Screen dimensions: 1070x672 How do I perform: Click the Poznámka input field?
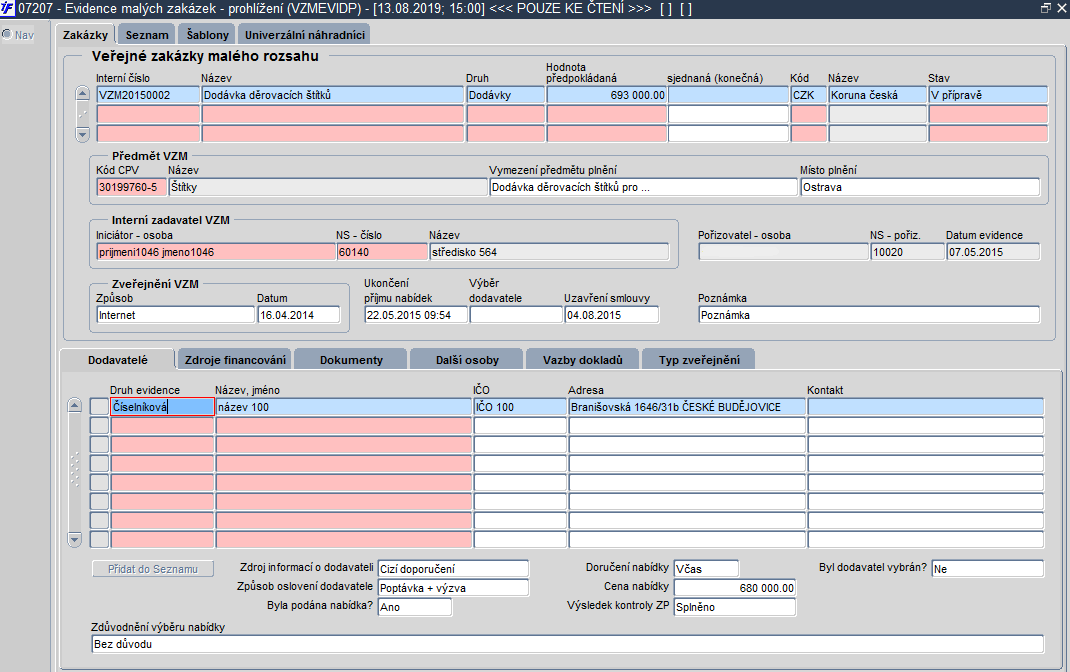click(x=869, y=315)
